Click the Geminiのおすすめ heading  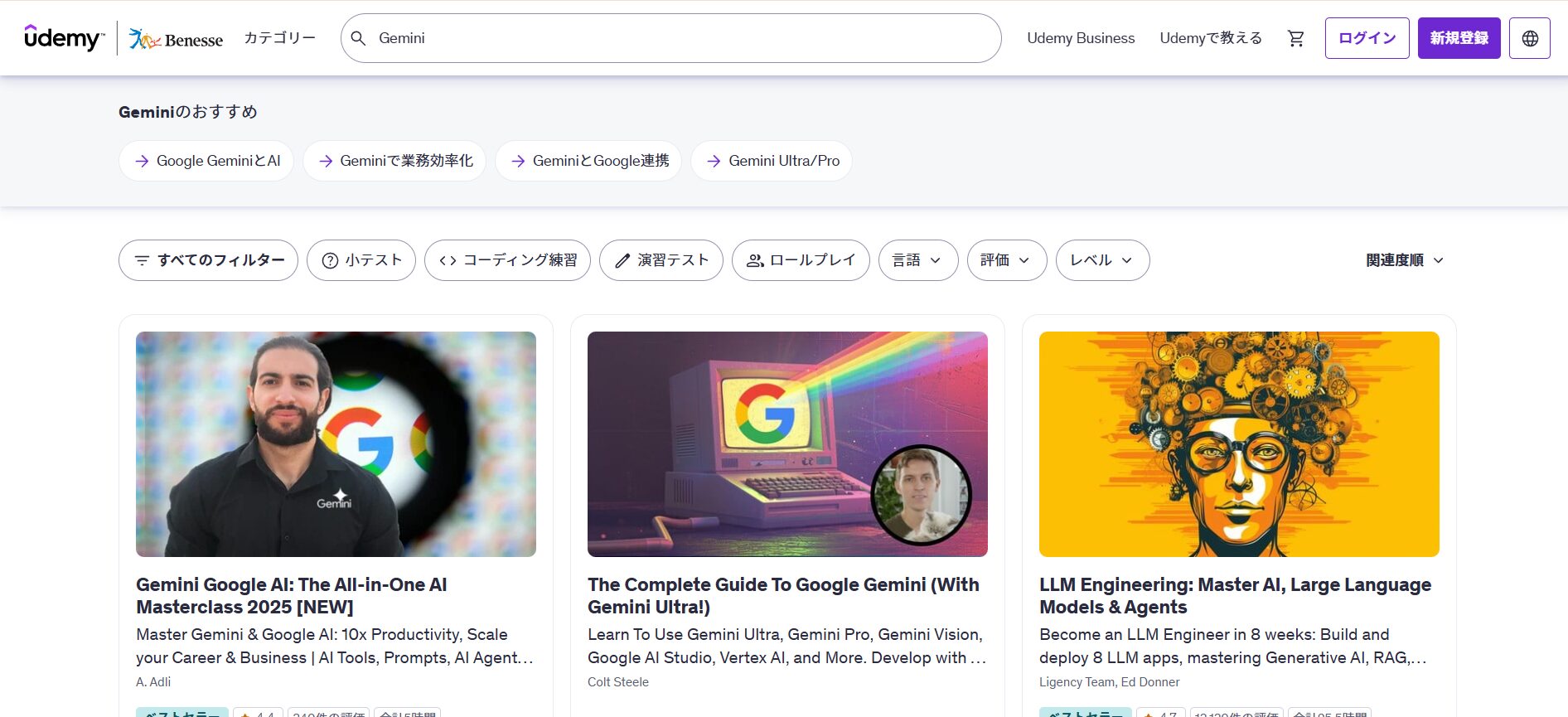click(188, 112)
